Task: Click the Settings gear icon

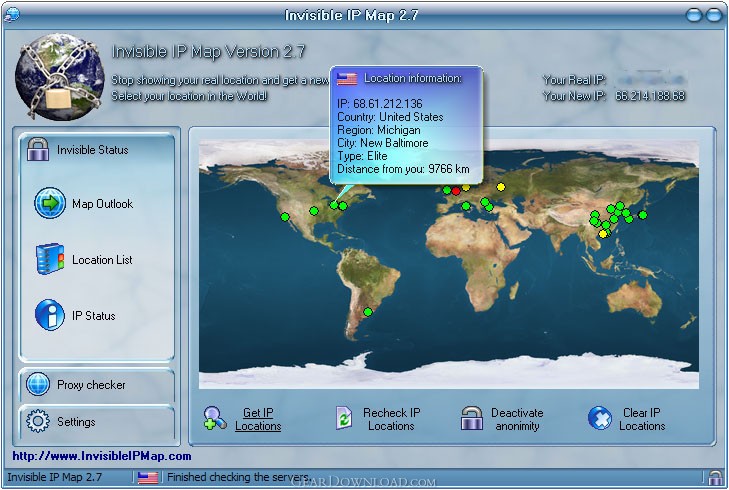Action: (x=38, y=421)
